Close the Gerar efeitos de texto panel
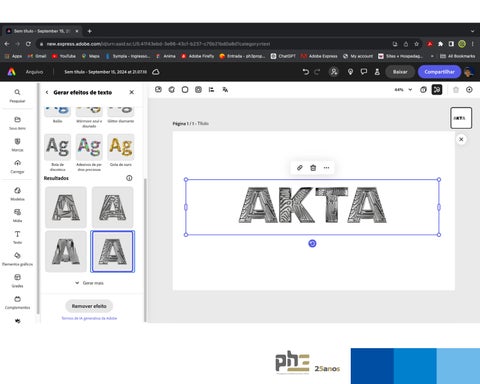Image resolution: width=480 pixels, height=384 pixels. [x=132, y=92]
